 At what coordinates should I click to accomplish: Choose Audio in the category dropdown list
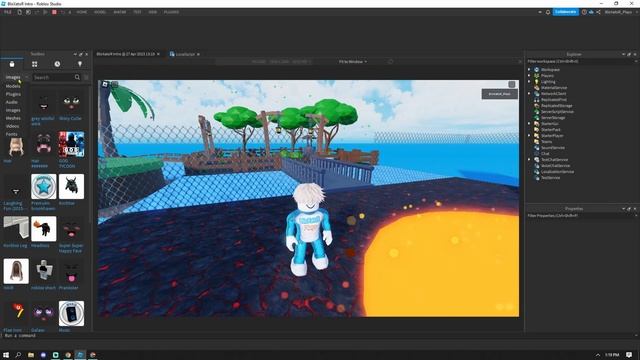pos(11,102)
